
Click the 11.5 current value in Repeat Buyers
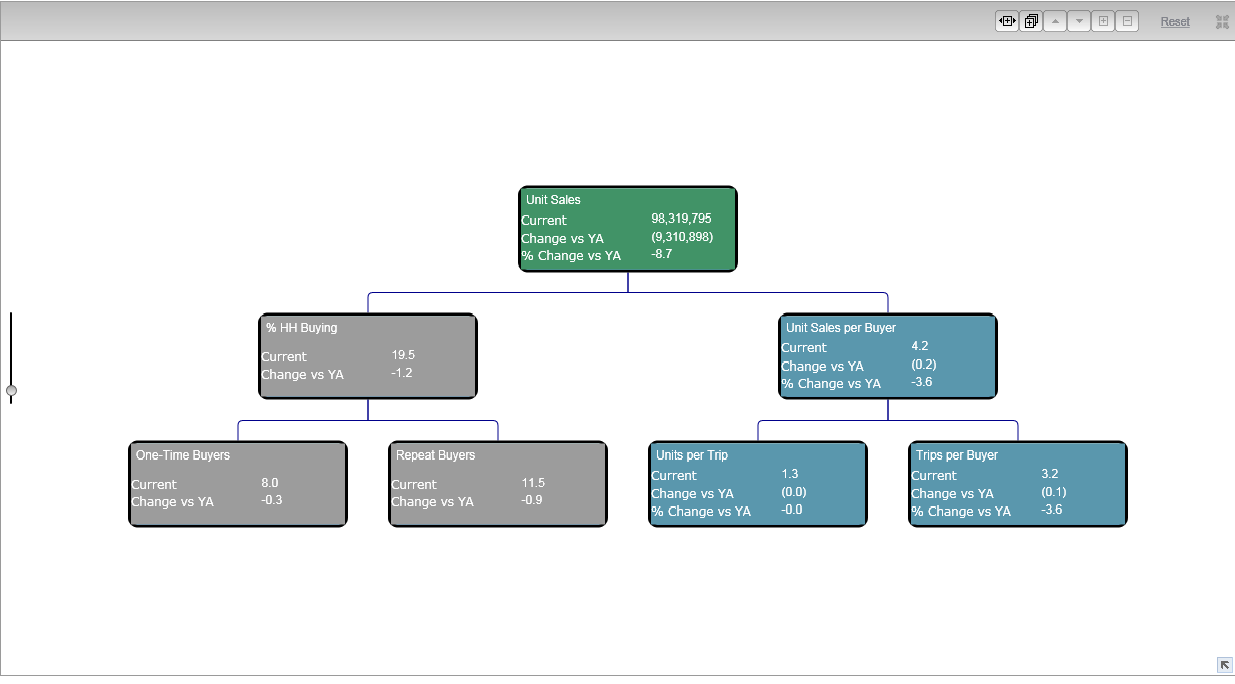coord(533,483)
